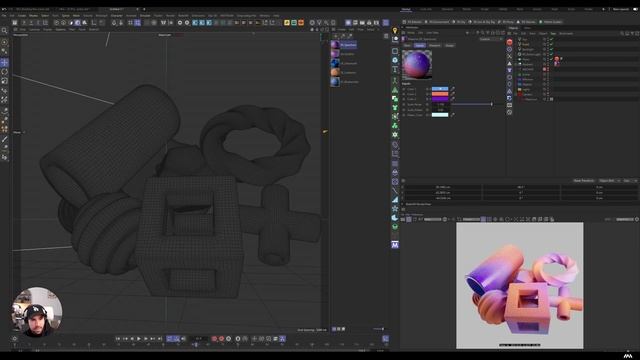The width and height of the screenshot is (640, 360).
Task: Pick Color 3 with its eyedropper
Action: click(452, 98)
